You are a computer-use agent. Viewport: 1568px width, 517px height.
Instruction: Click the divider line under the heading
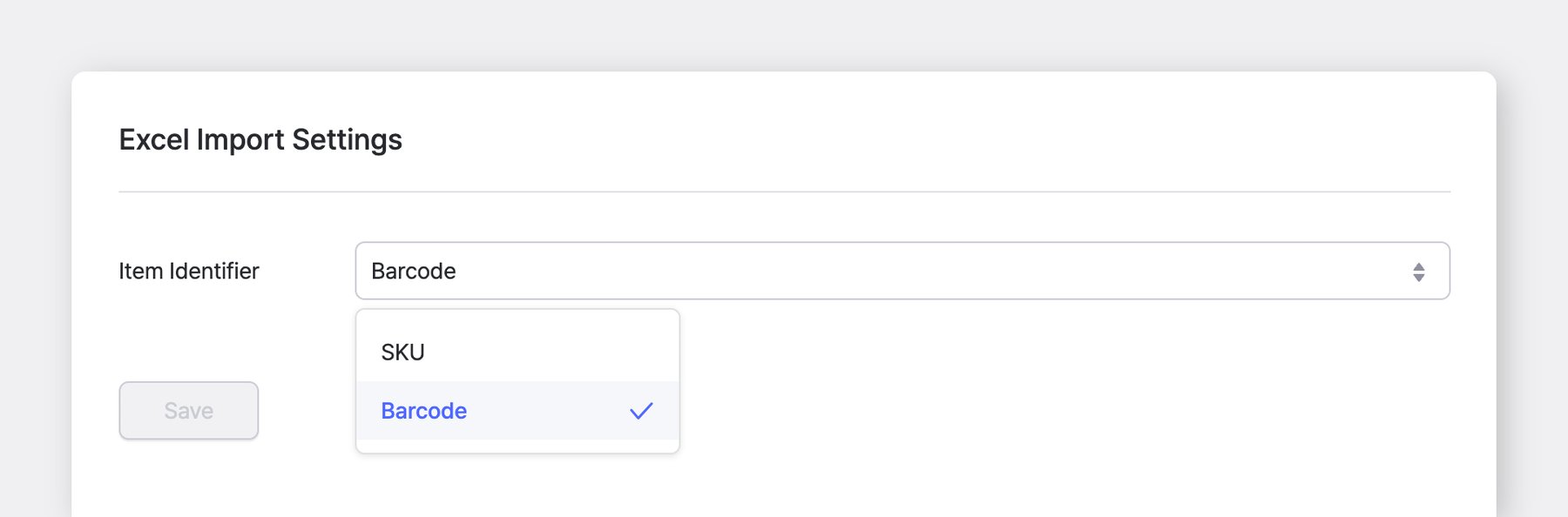[x=784, y=191]
